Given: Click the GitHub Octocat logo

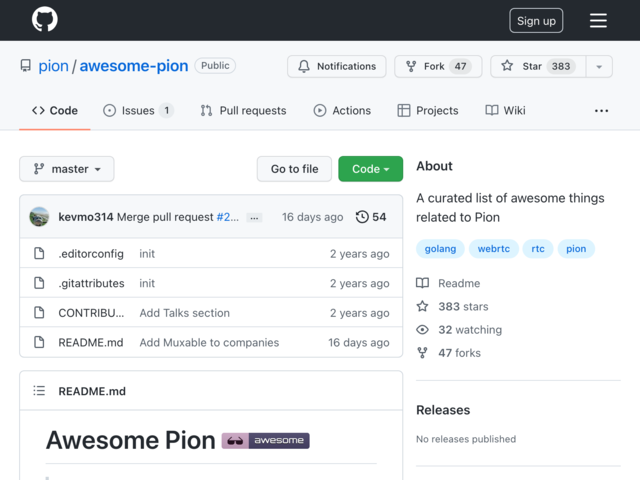Looking at the screenshot, I should (x=45, y=19).
